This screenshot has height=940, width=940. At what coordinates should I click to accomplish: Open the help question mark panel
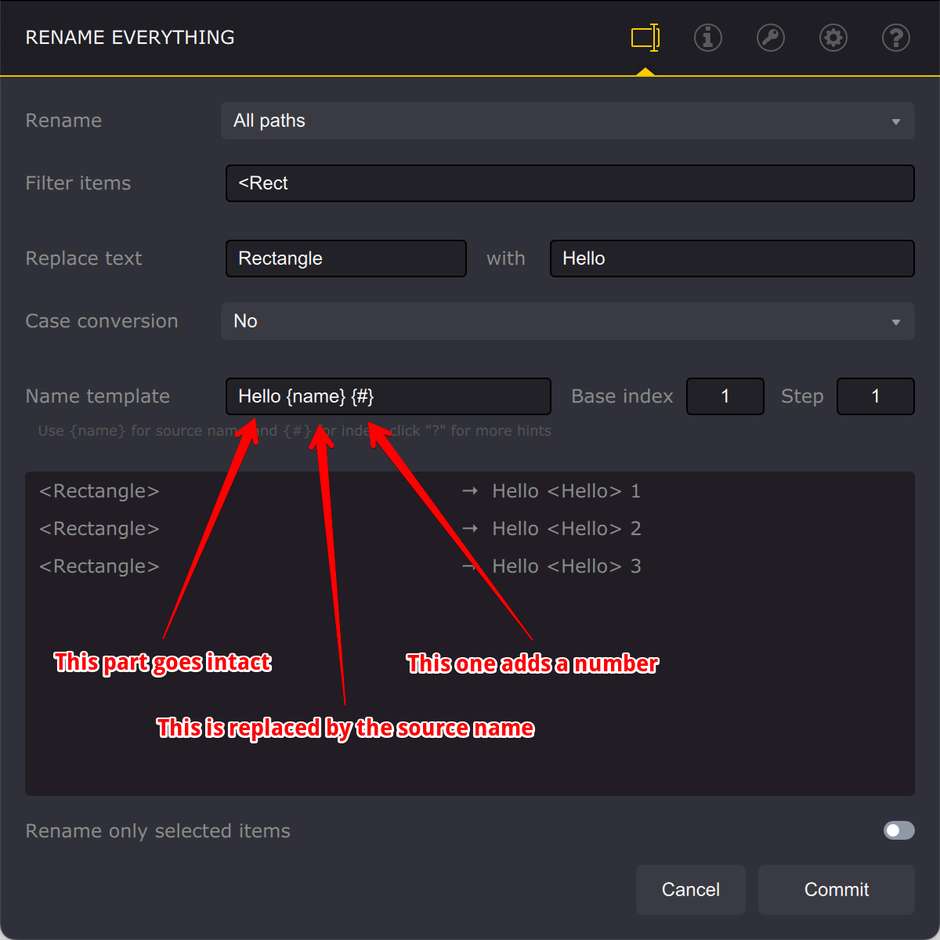[x=896, y=38]
